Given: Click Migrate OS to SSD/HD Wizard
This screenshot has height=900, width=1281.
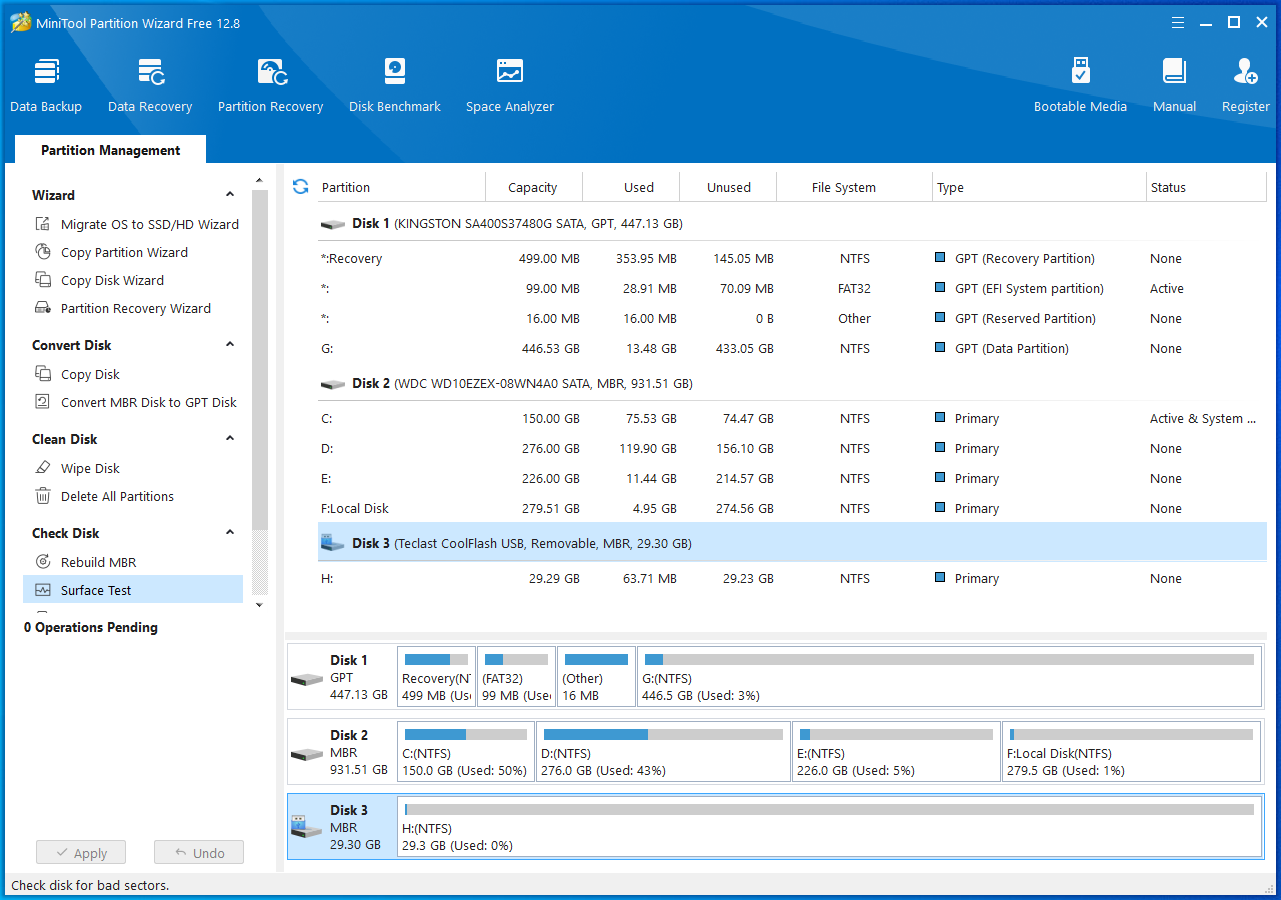Looking at the screenshot, I should coord(137,224).
